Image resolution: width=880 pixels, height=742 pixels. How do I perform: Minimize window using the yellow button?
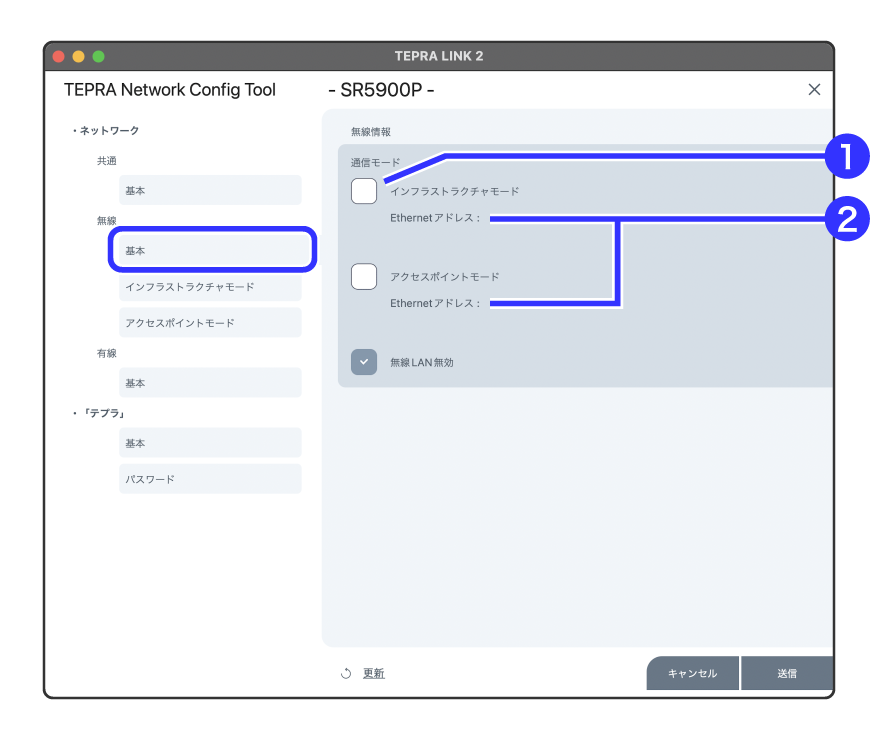(x=79, y=56)
